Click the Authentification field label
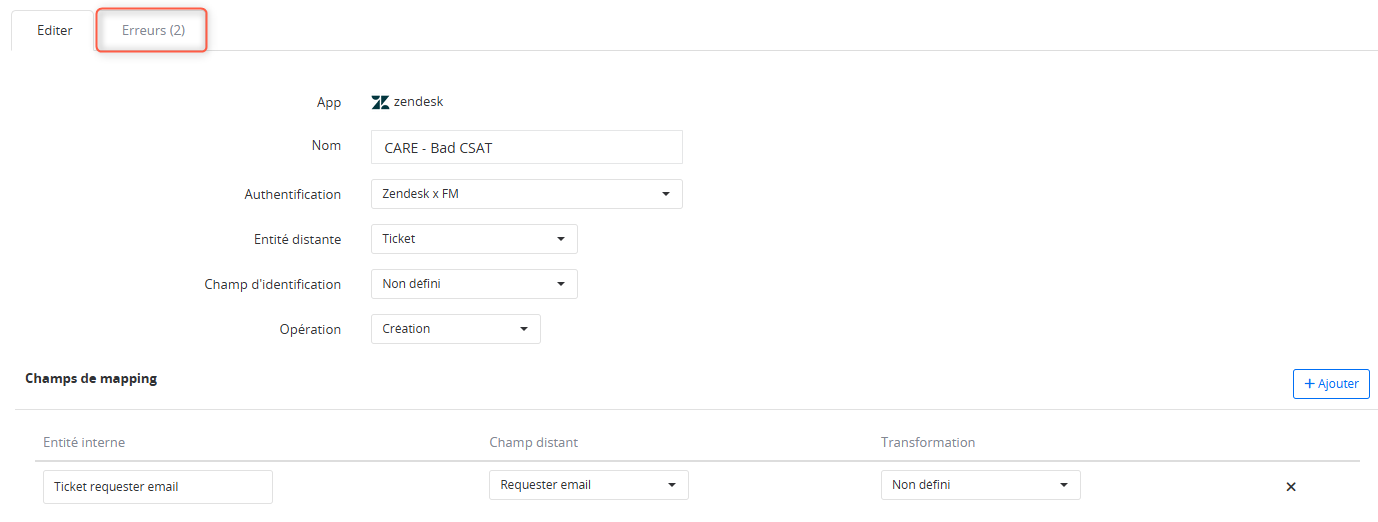This screenshot has width=1378, height=522. coord(292,194)
